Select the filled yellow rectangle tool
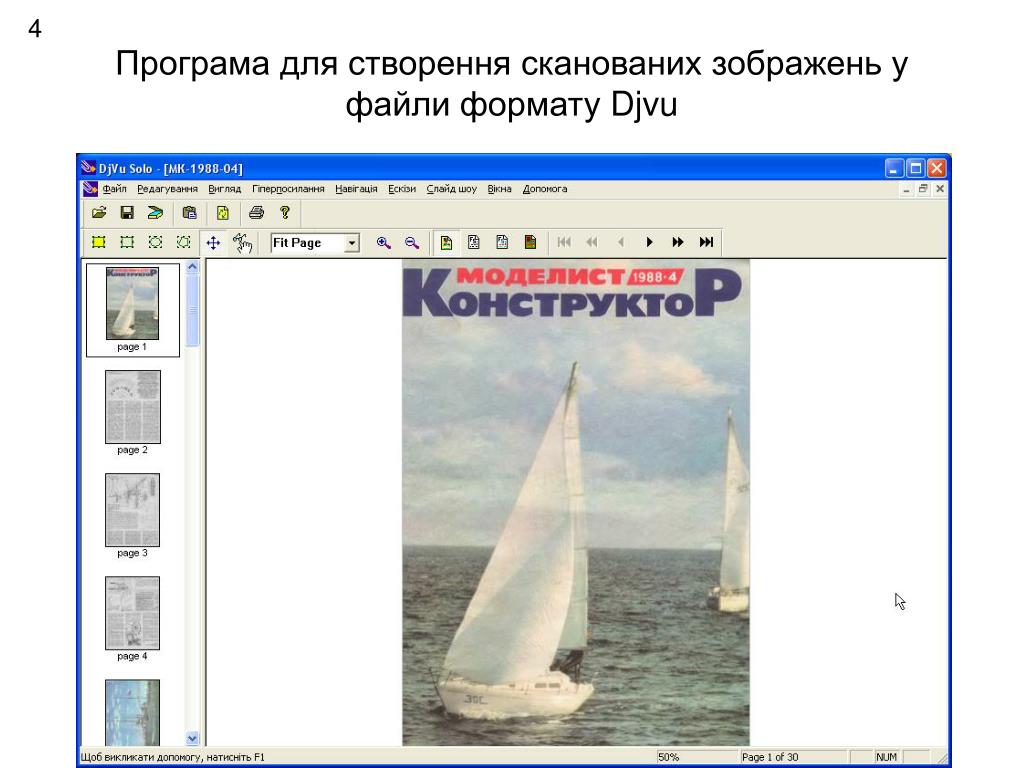This screenshot has height=768, width=1024. [99, 242]
